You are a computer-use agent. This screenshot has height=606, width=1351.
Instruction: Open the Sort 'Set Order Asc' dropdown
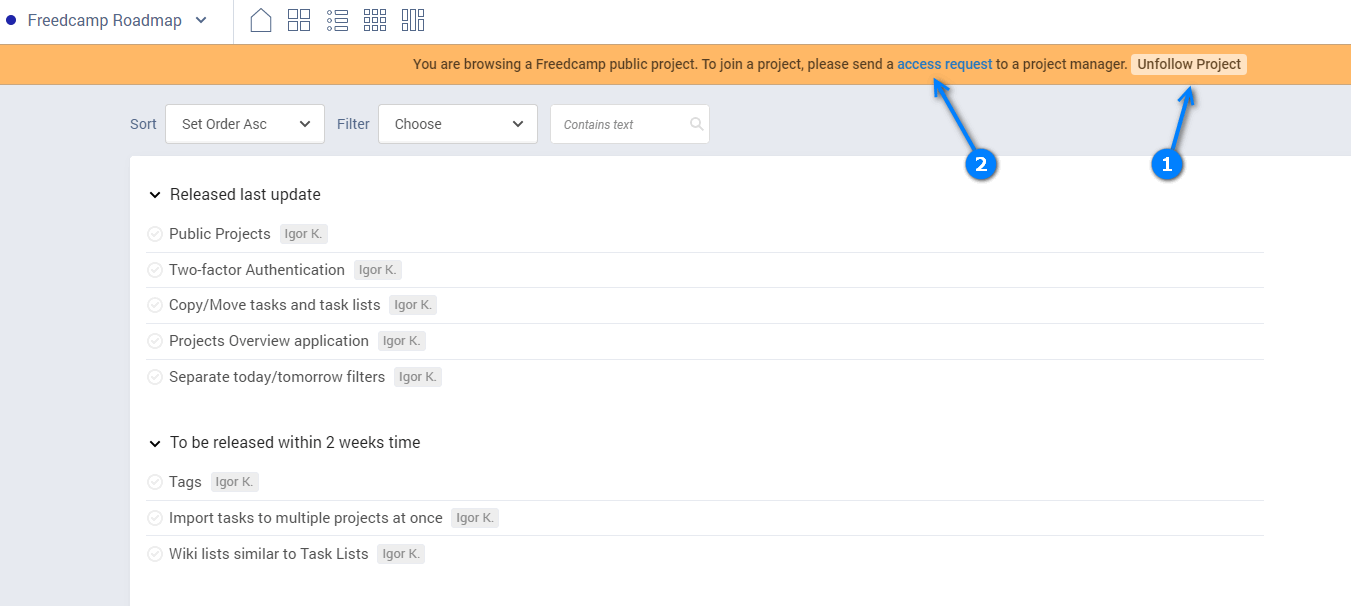[245, 124]
